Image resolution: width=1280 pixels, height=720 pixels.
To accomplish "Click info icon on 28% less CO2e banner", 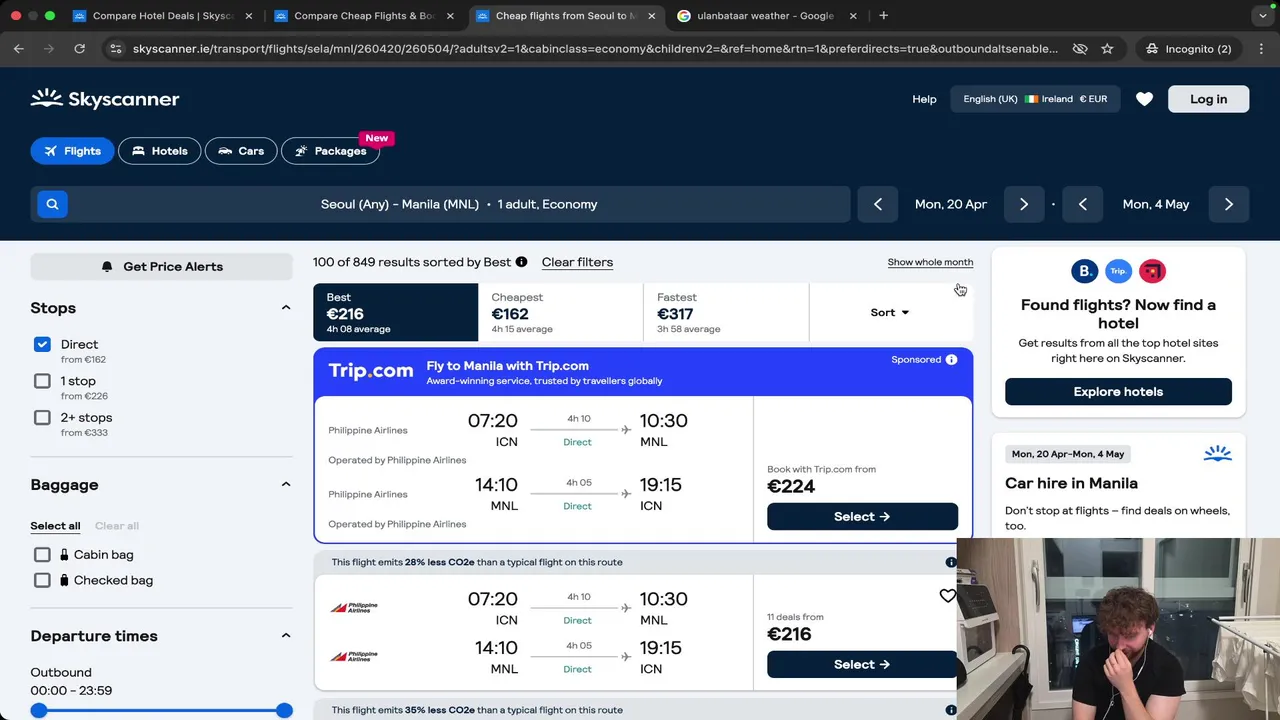I will pyautogui.click(x=951, y=562).
